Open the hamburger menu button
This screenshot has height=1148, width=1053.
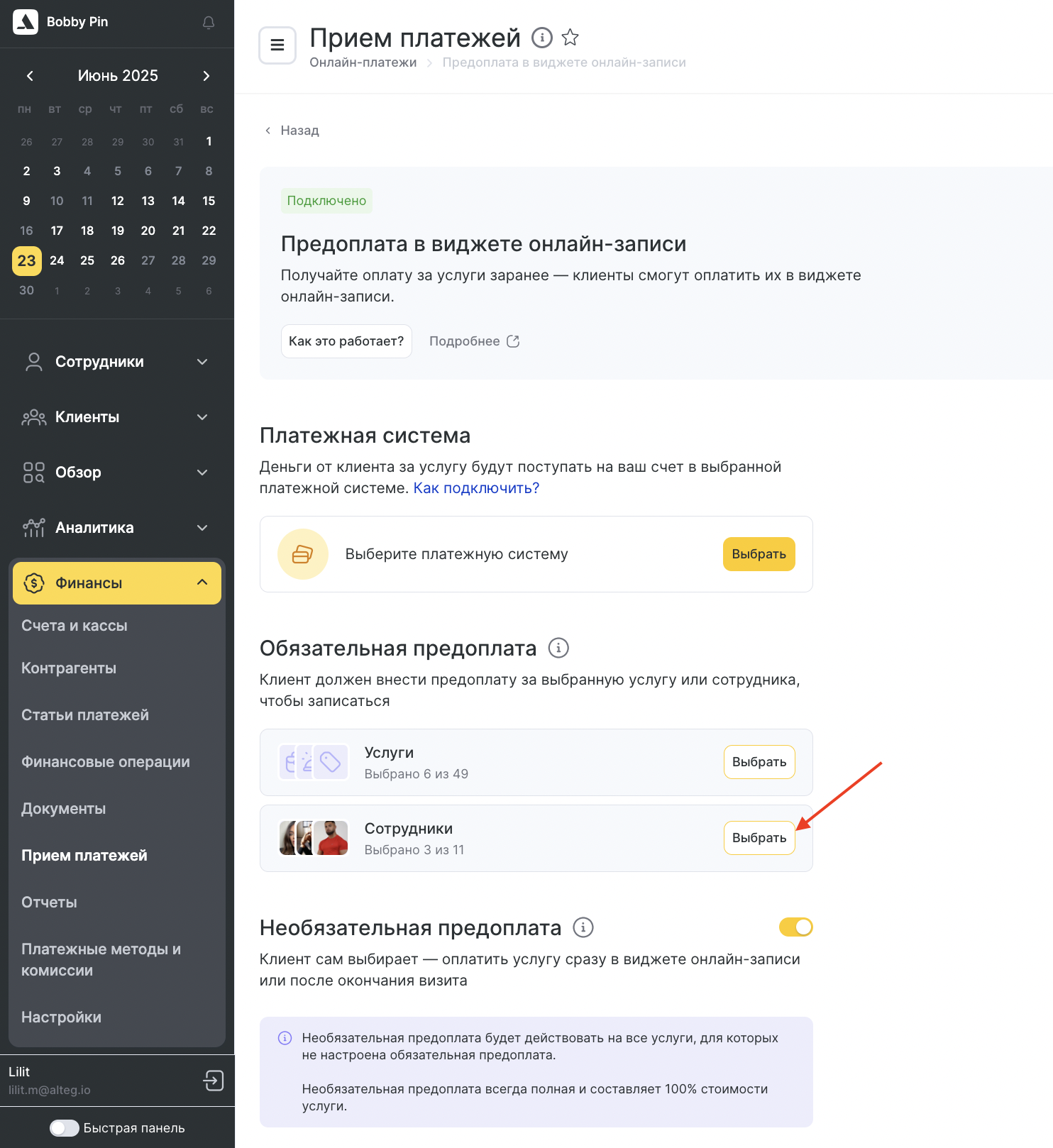(277, 45)
